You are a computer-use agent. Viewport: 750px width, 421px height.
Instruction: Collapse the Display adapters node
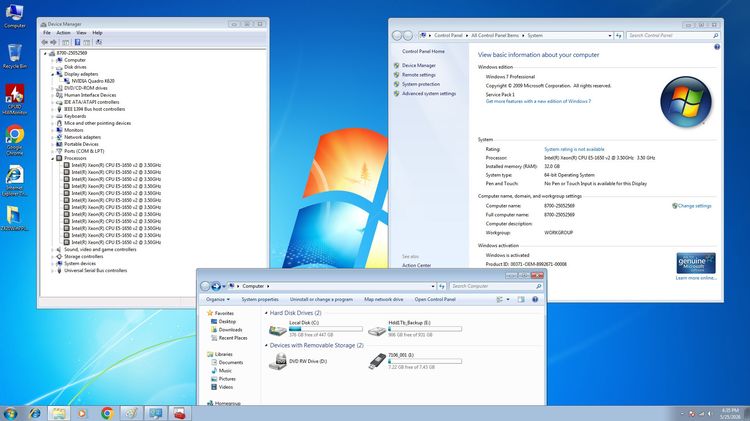(53, 74)
